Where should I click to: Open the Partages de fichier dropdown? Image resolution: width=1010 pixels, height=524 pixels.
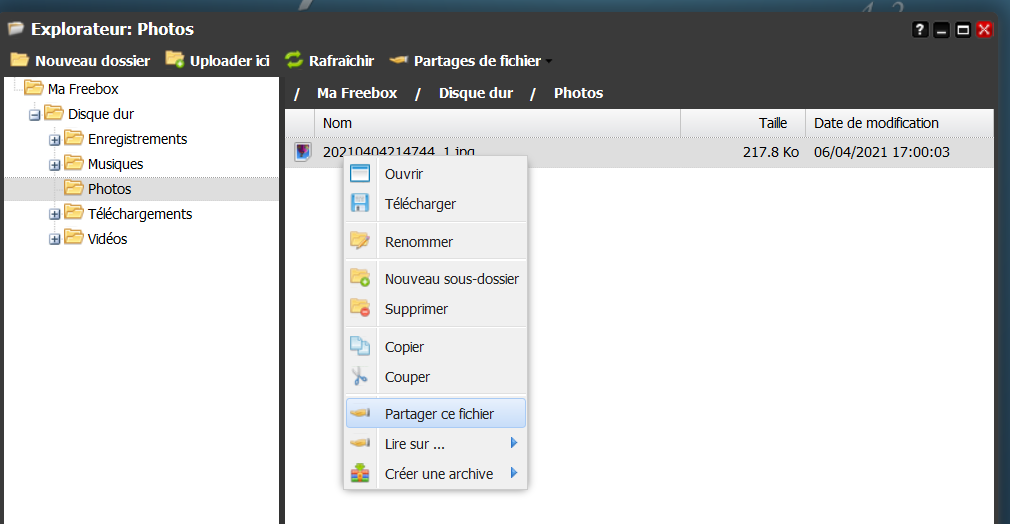point(549,61)
